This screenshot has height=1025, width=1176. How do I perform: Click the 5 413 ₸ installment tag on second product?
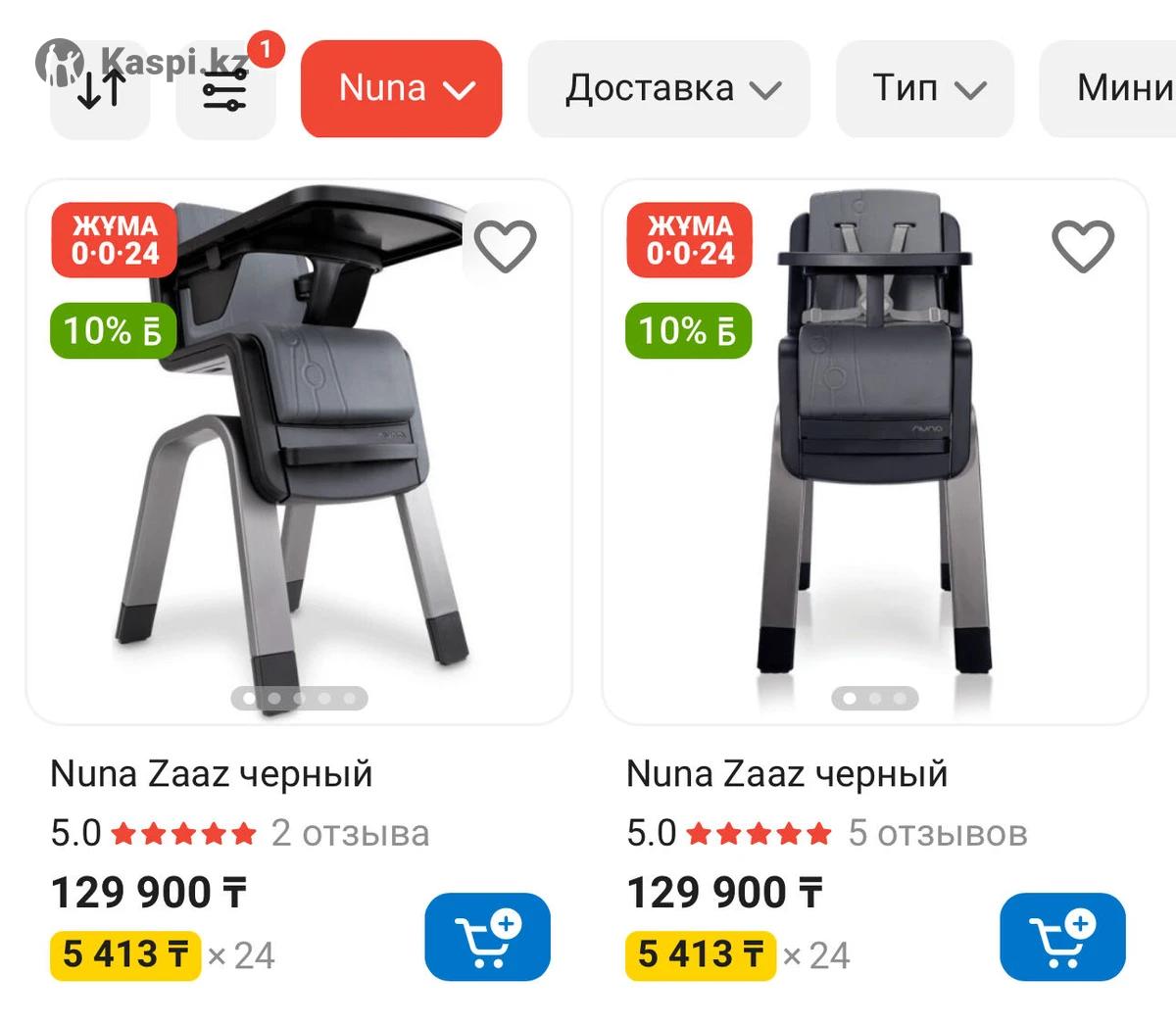coord(701,954)
